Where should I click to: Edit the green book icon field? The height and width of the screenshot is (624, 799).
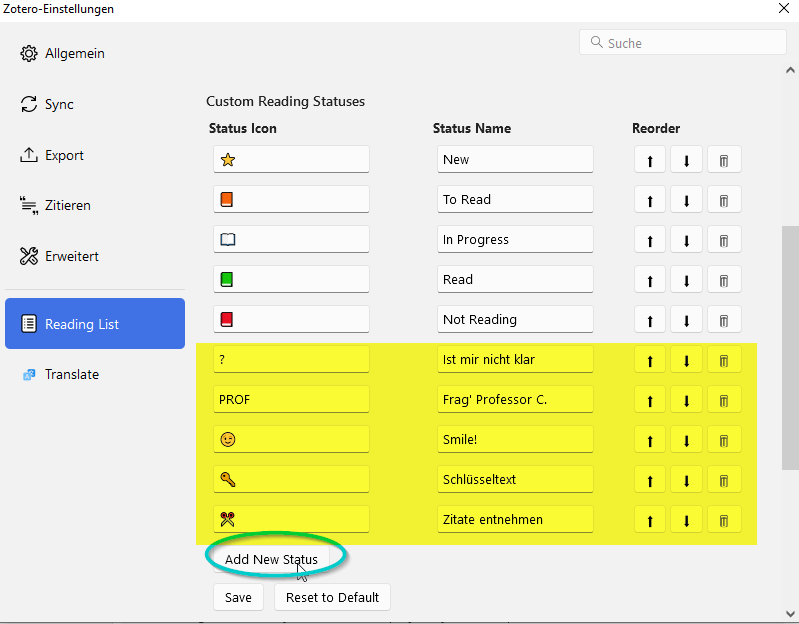pyautogui.click(x=291, y=279)
